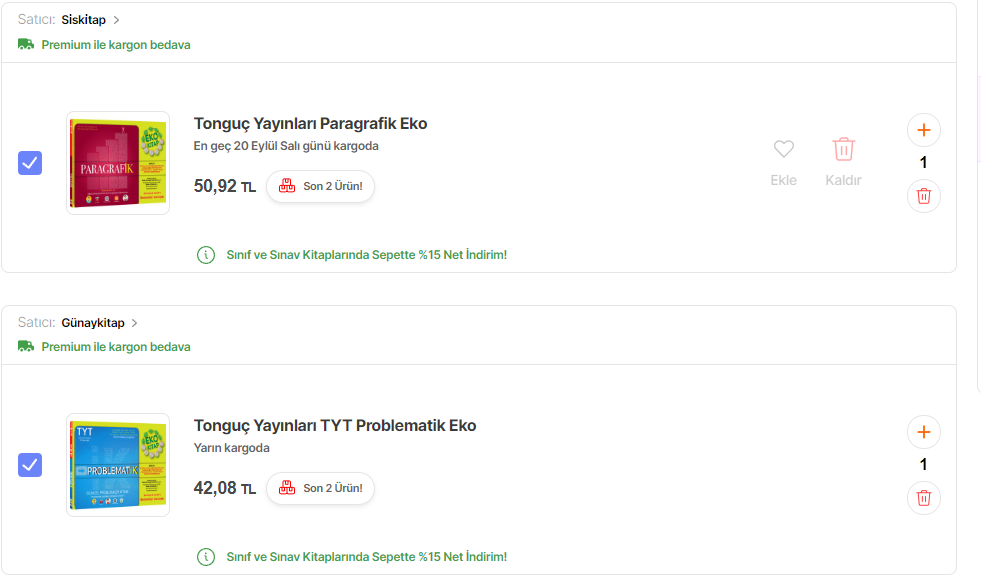Viewport: 981px width, 588px height.
Task: Open Tonguç Yayınları Paragrafik Eko product title
Action: pyautogui.click(x=310, y=124)
